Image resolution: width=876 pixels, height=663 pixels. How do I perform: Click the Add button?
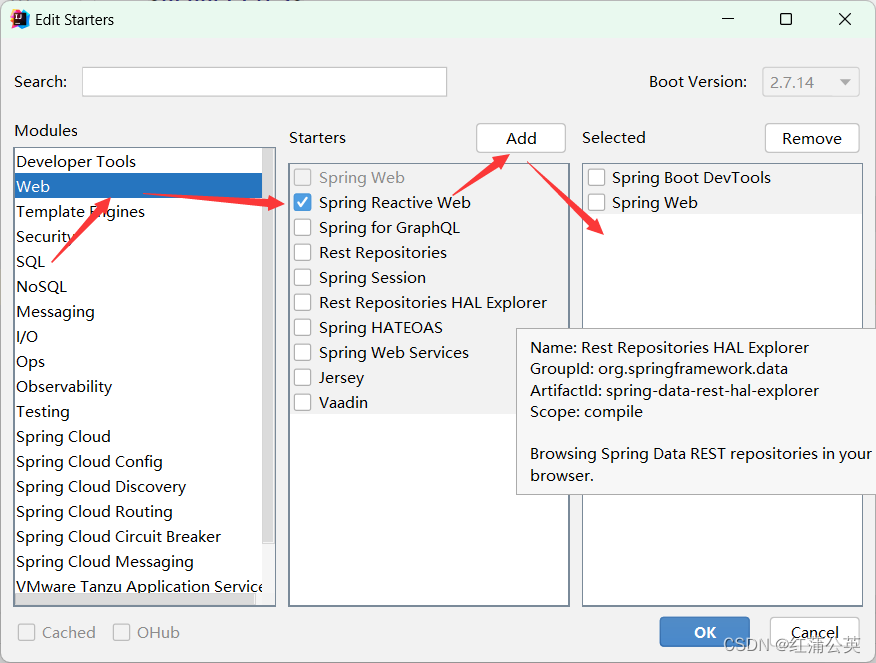521,138
